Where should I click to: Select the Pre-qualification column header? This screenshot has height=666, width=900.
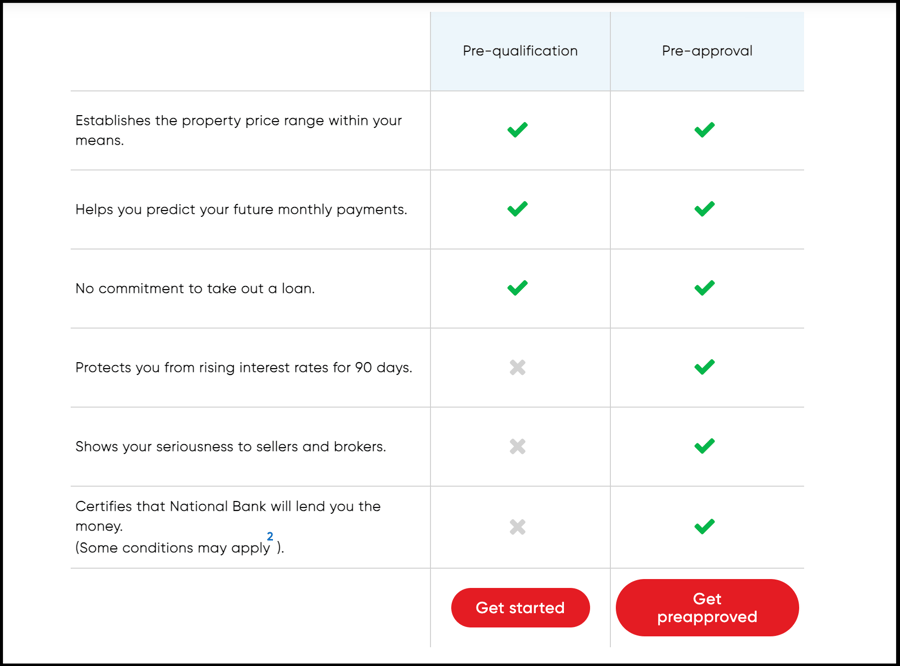(520, 51)
